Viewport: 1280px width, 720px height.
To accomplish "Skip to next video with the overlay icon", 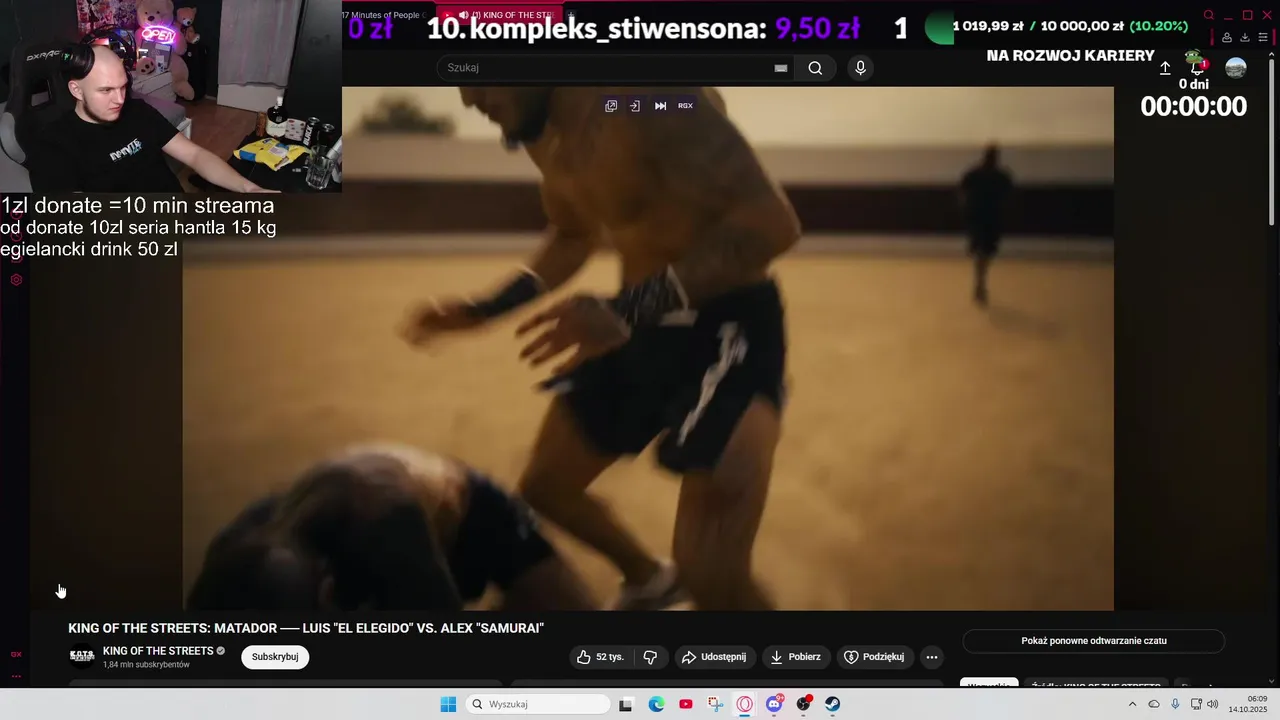I will coord(660,106).
